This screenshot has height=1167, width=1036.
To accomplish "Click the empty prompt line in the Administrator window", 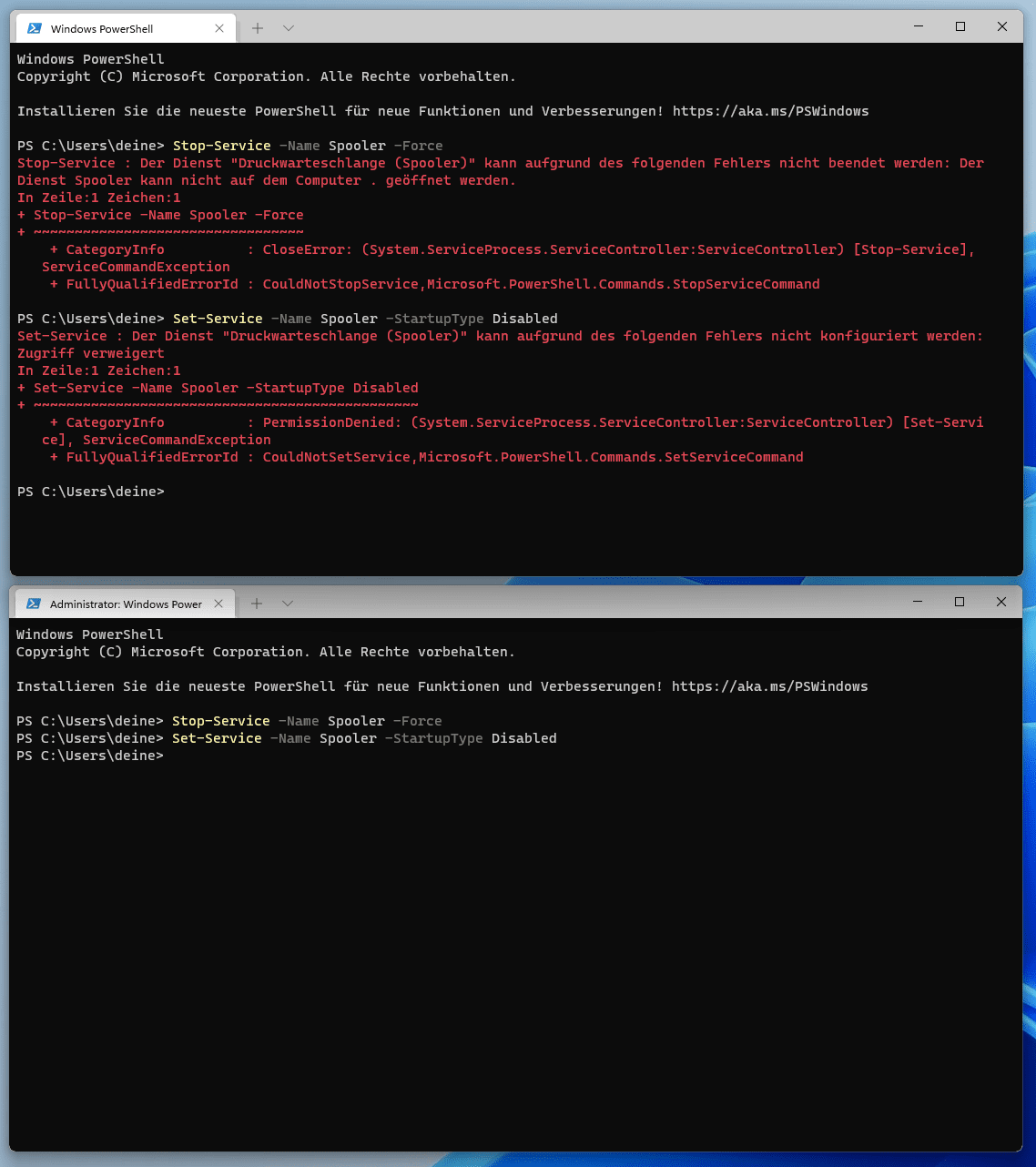I will pyautogui.click(x=90, y=756).
